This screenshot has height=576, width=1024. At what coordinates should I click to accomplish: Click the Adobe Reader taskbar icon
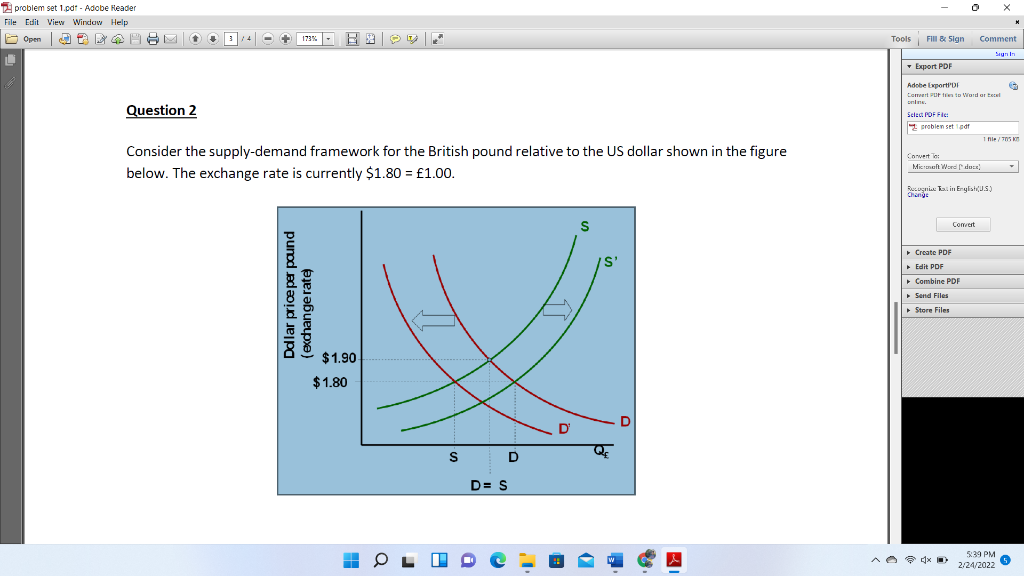674,560
